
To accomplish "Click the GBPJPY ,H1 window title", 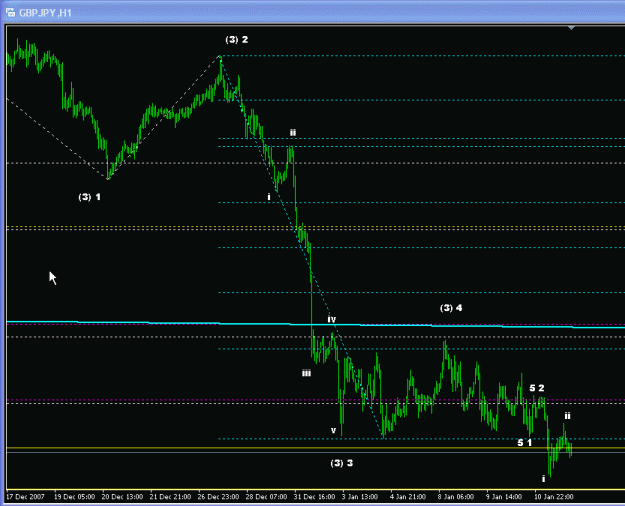I will tap(45, 13).
